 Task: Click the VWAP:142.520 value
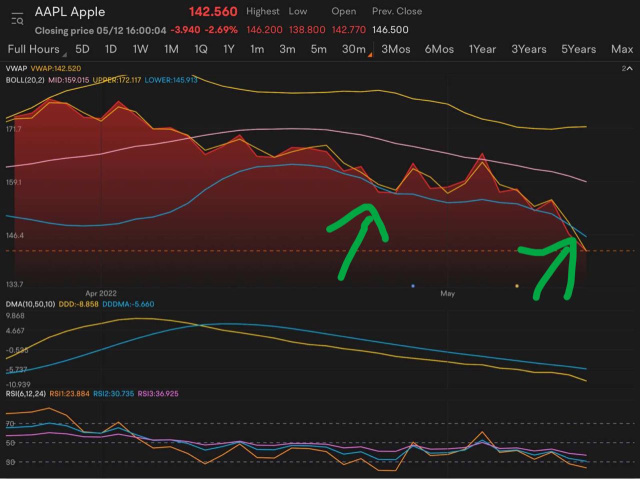click(x=56, y=69)
